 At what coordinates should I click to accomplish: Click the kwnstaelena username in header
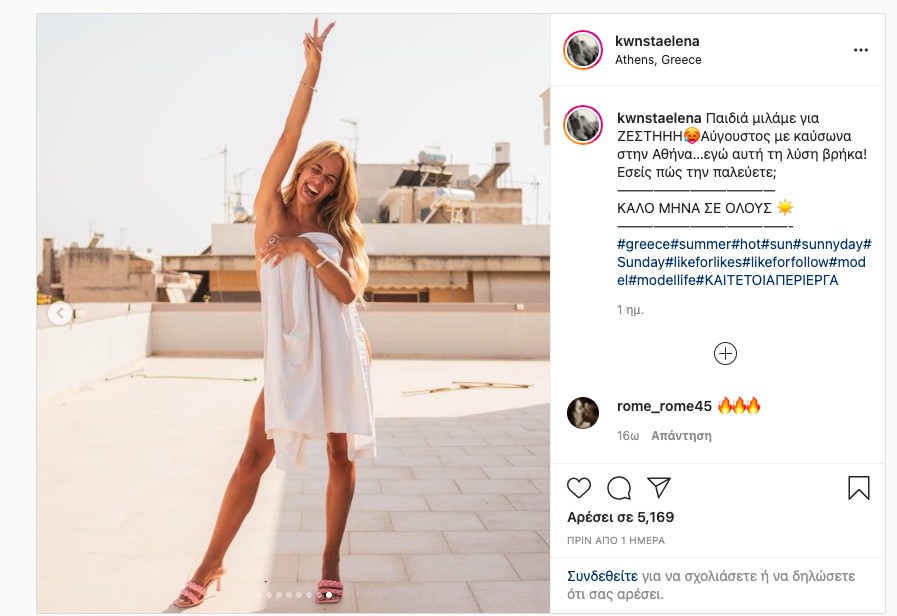(x=657, y=41)
